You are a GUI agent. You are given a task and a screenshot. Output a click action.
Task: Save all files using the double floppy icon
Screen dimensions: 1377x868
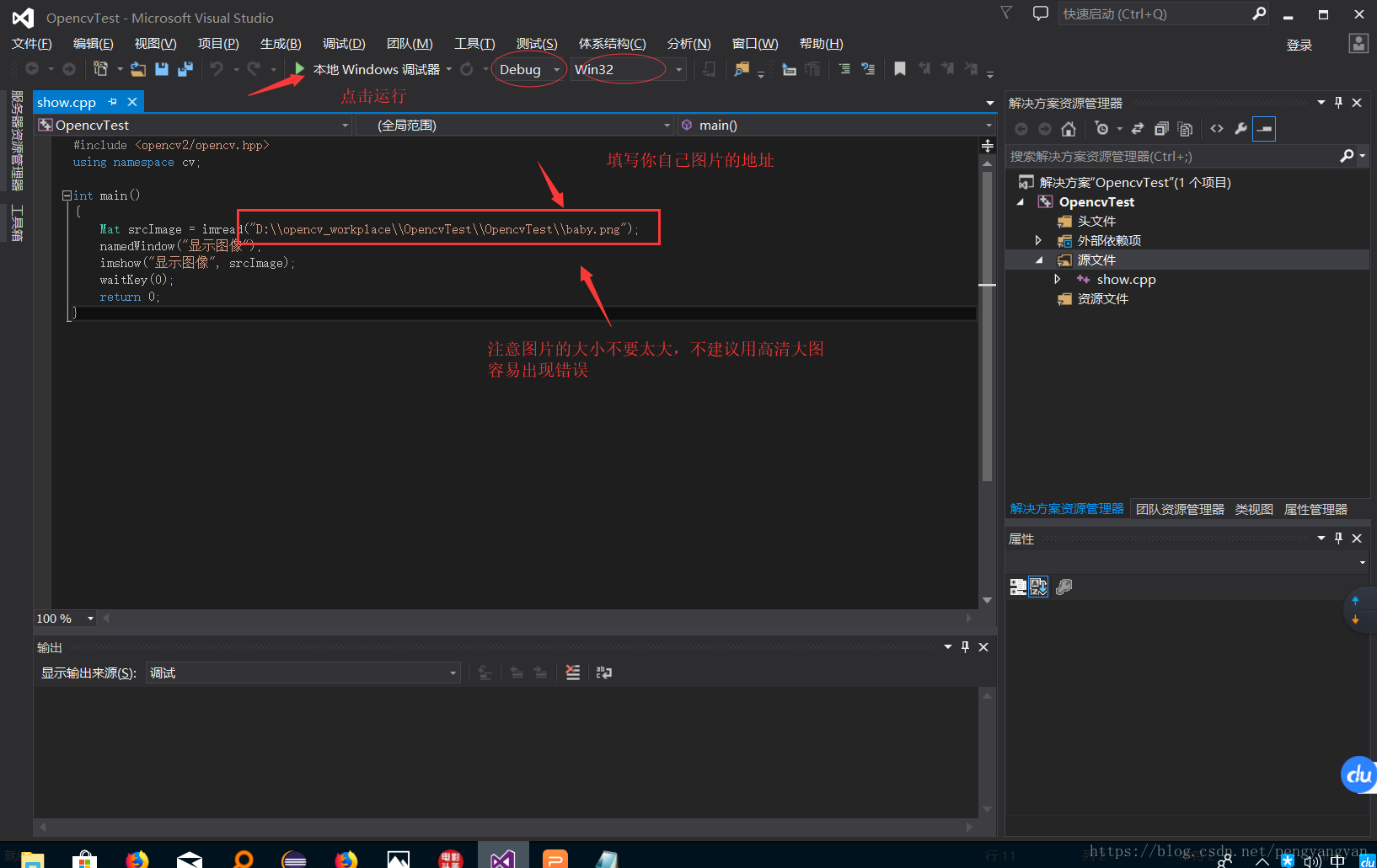185,69
